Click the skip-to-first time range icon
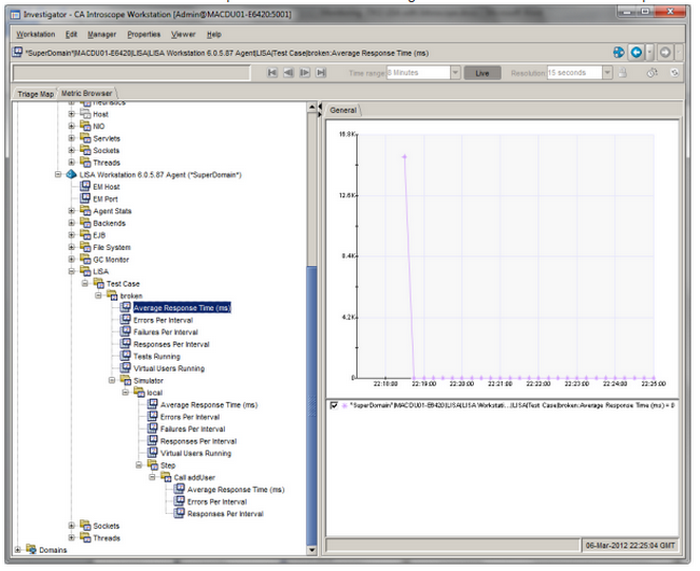Screen dimensions: 700x571 coord(272,73)
